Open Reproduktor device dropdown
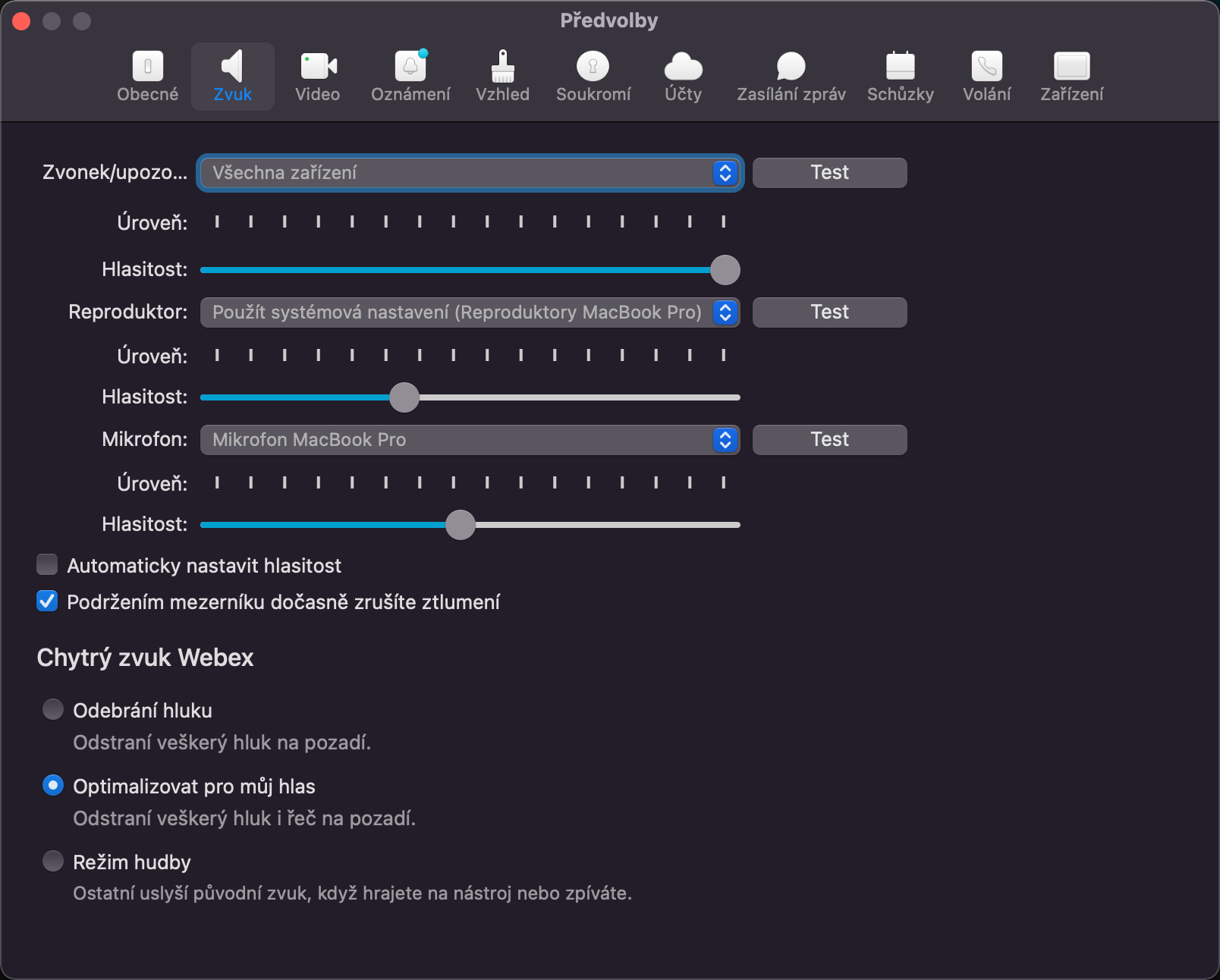Screen dimensions: 1220x980 (x=470, y=313)
